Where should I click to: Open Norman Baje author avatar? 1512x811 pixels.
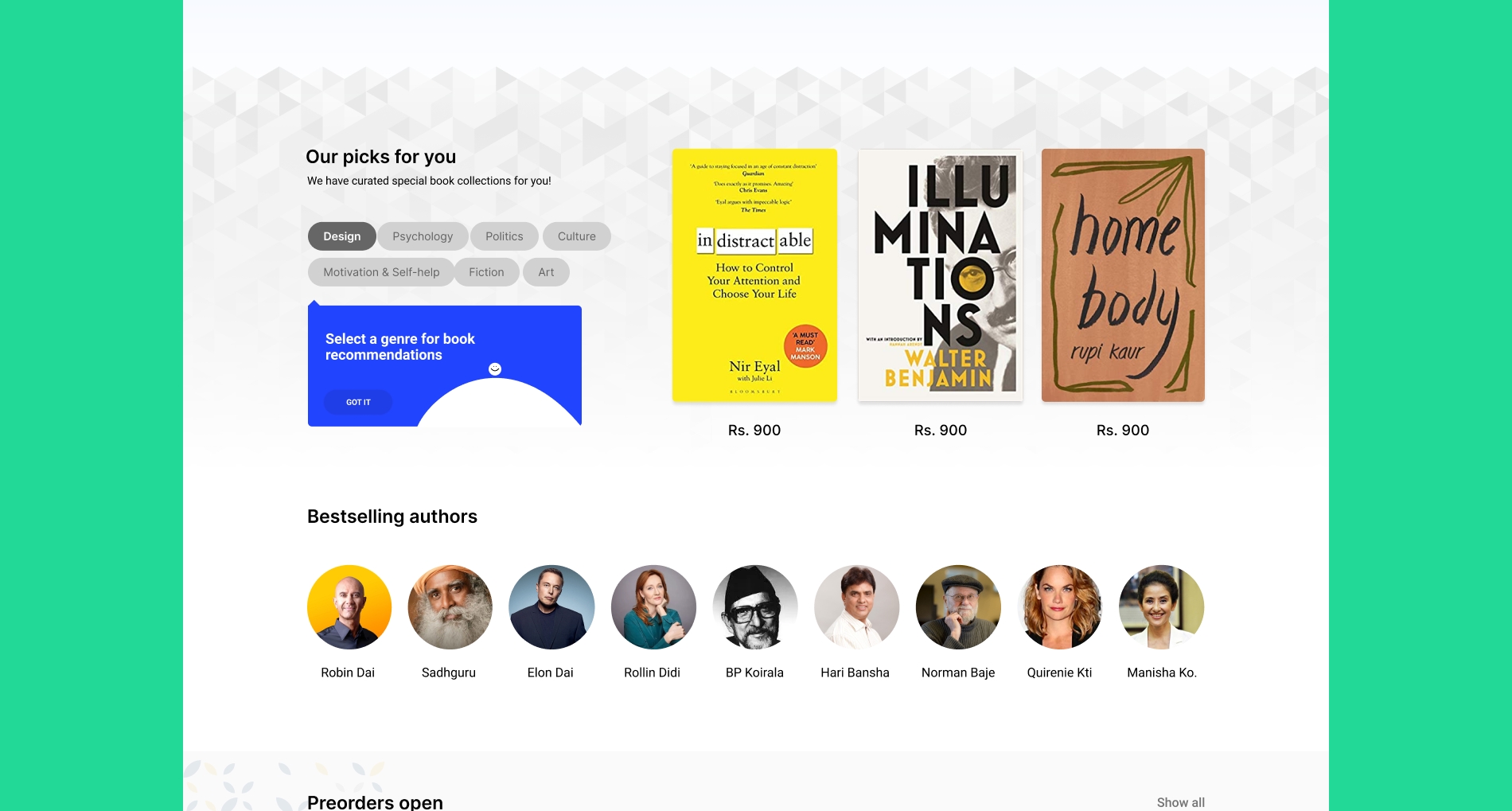958,607
